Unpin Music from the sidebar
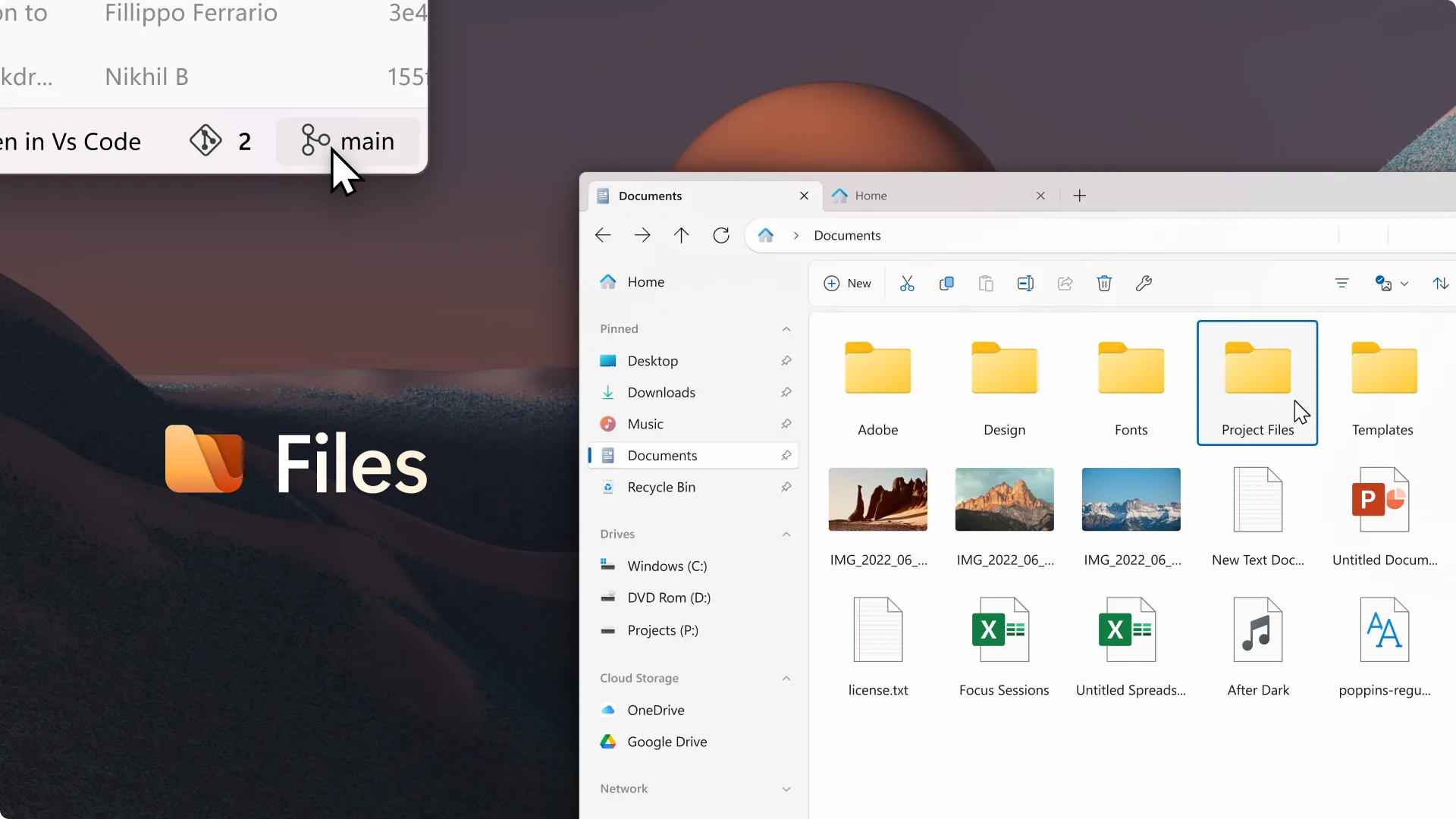 [x=786, y=423]
